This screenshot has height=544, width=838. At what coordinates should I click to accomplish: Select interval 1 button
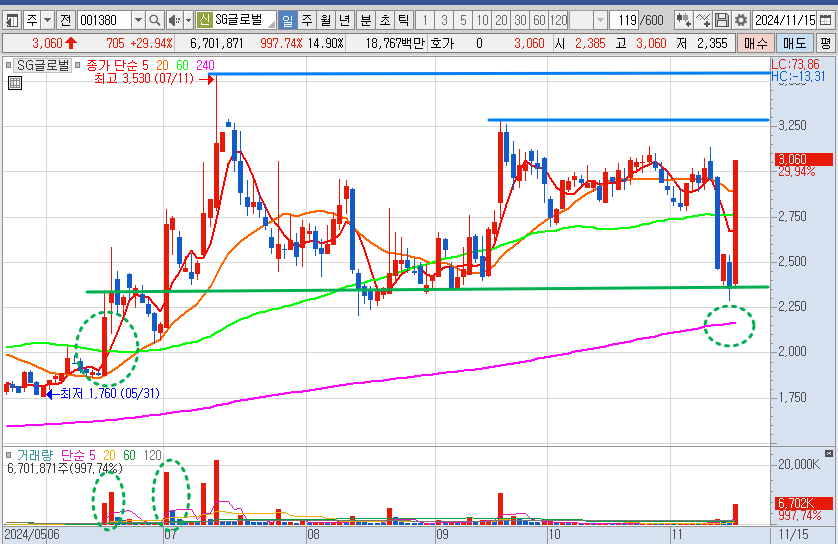[425, 21]
